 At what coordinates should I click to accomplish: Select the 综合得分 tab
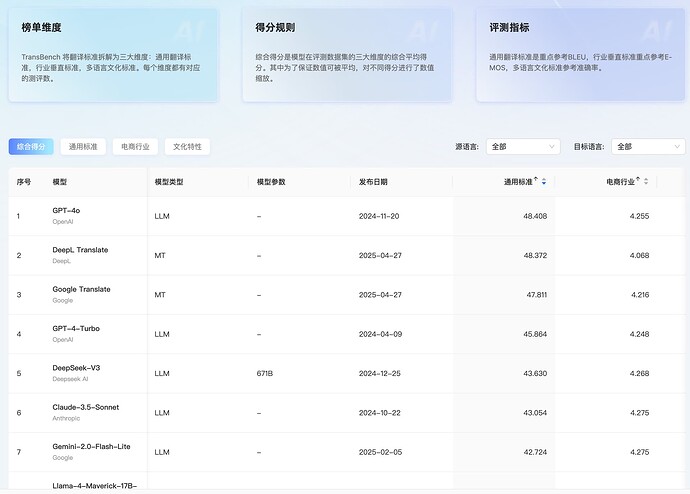coord(31,146)
